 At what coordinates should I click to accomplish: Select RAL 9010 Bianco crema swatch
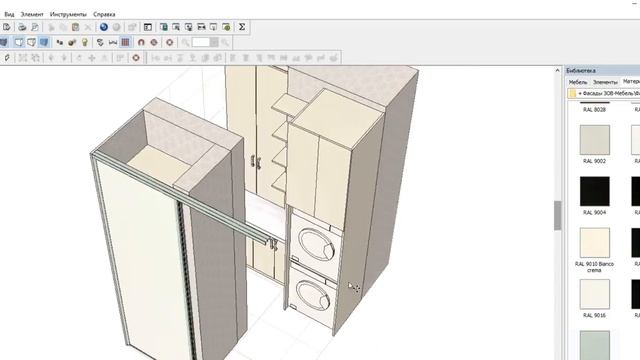tap(594, 242)
